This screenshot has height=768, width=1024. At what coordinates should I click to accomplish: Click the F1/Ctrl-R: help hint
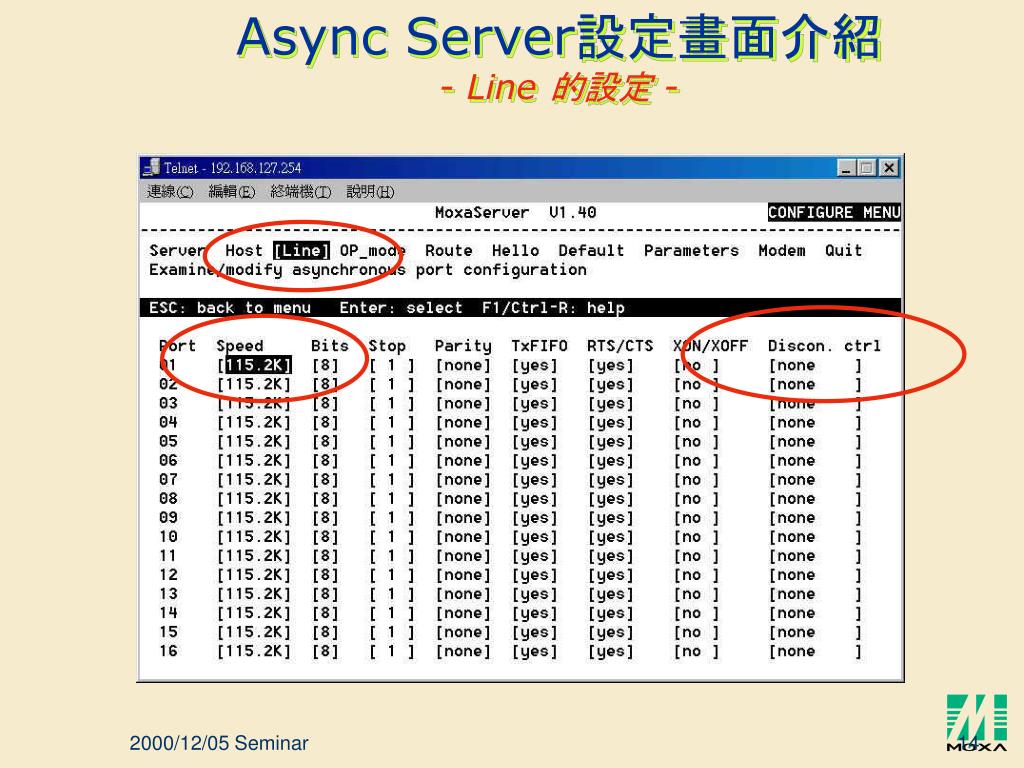[553, 308]
